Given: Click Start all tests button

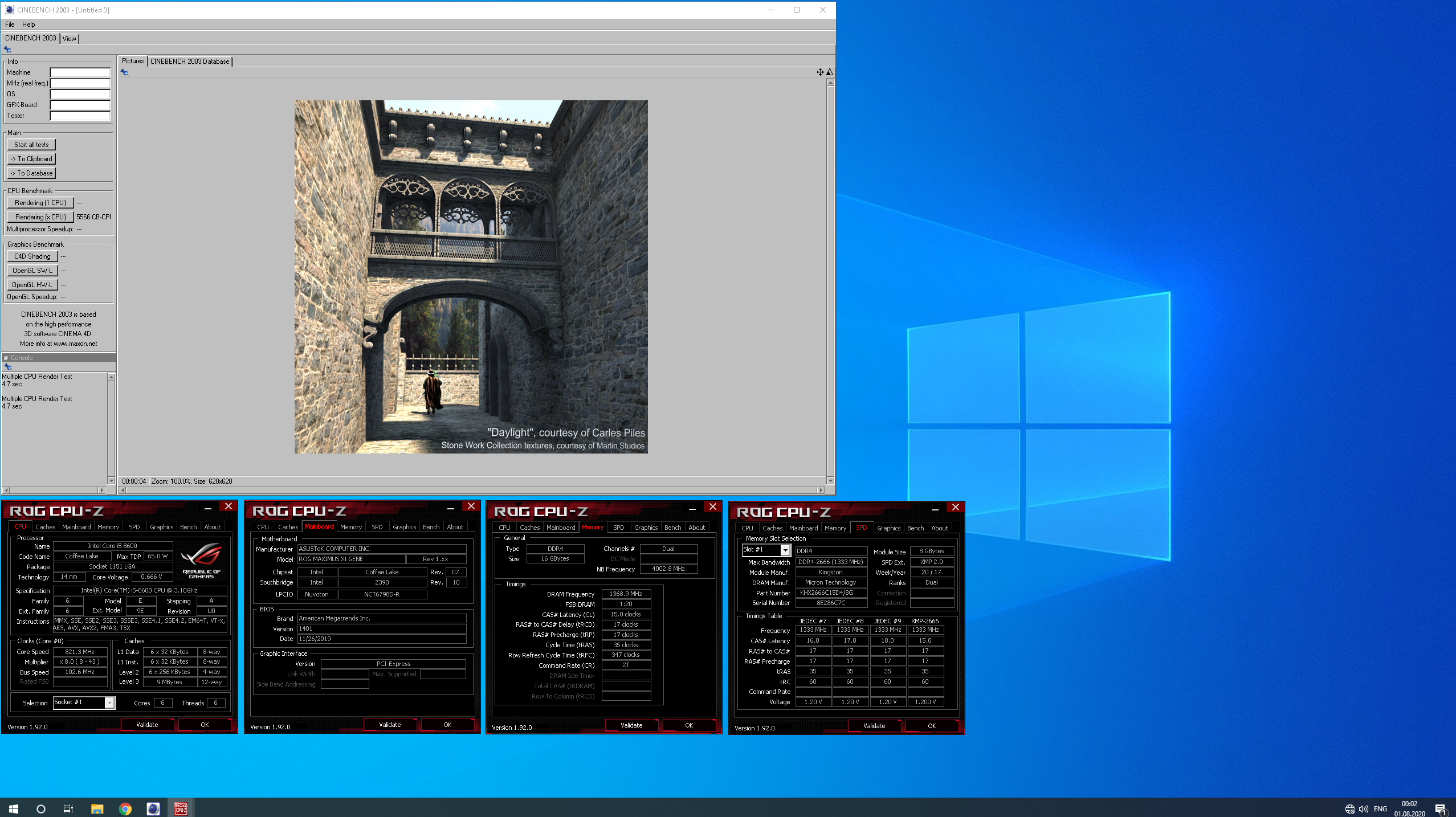Looking at the screenshot, I should [x=31, y=145].
